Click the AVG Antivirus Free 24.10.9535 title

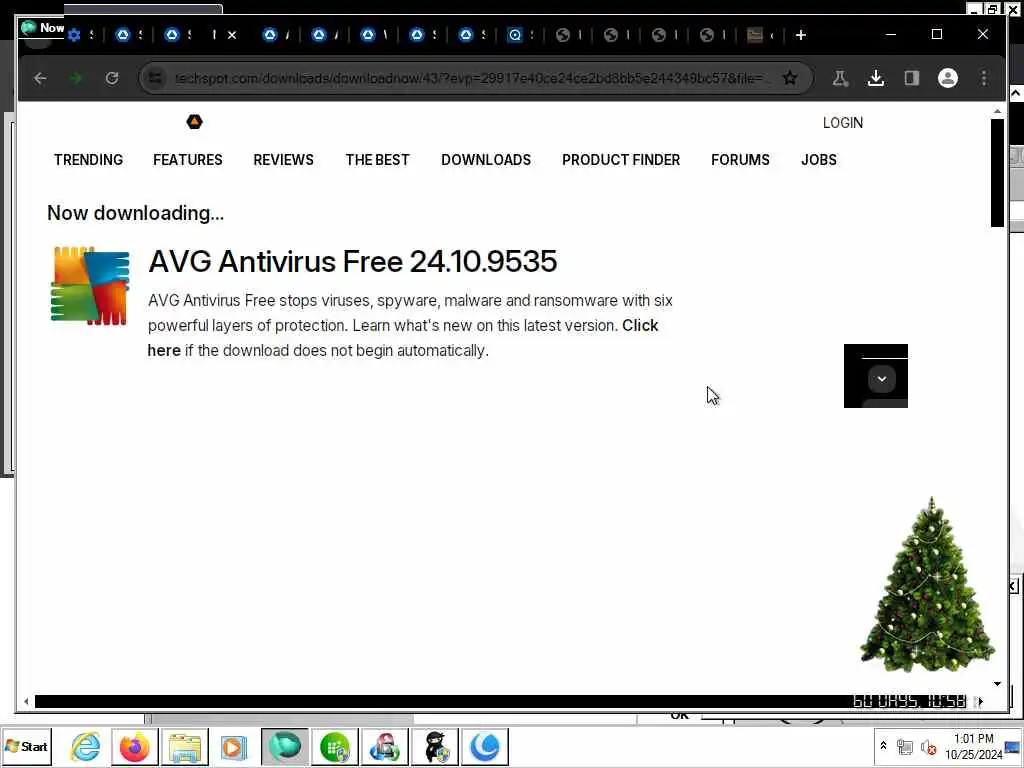353,261
